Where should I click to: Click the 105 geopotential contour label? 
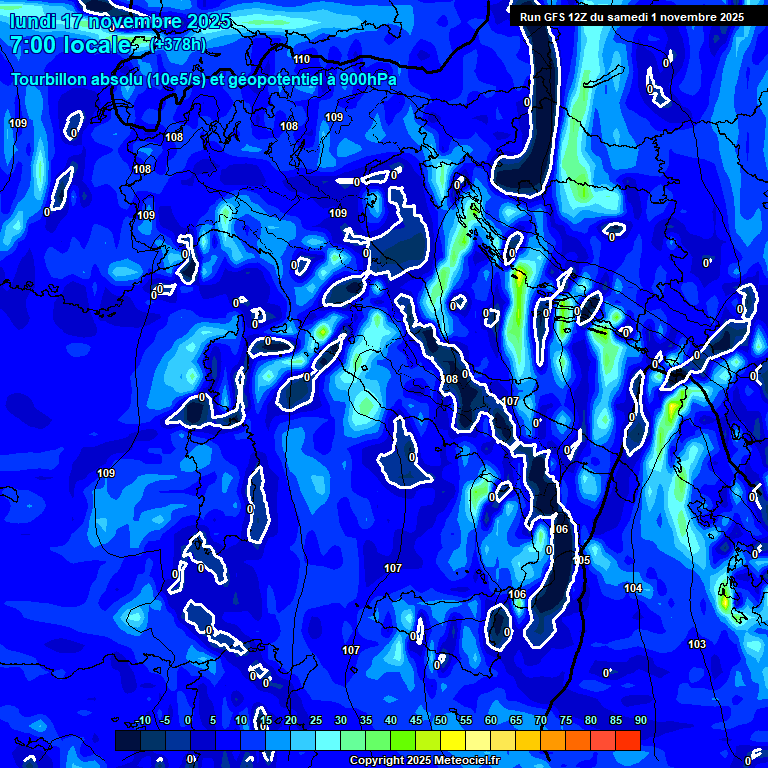point(583,560)
